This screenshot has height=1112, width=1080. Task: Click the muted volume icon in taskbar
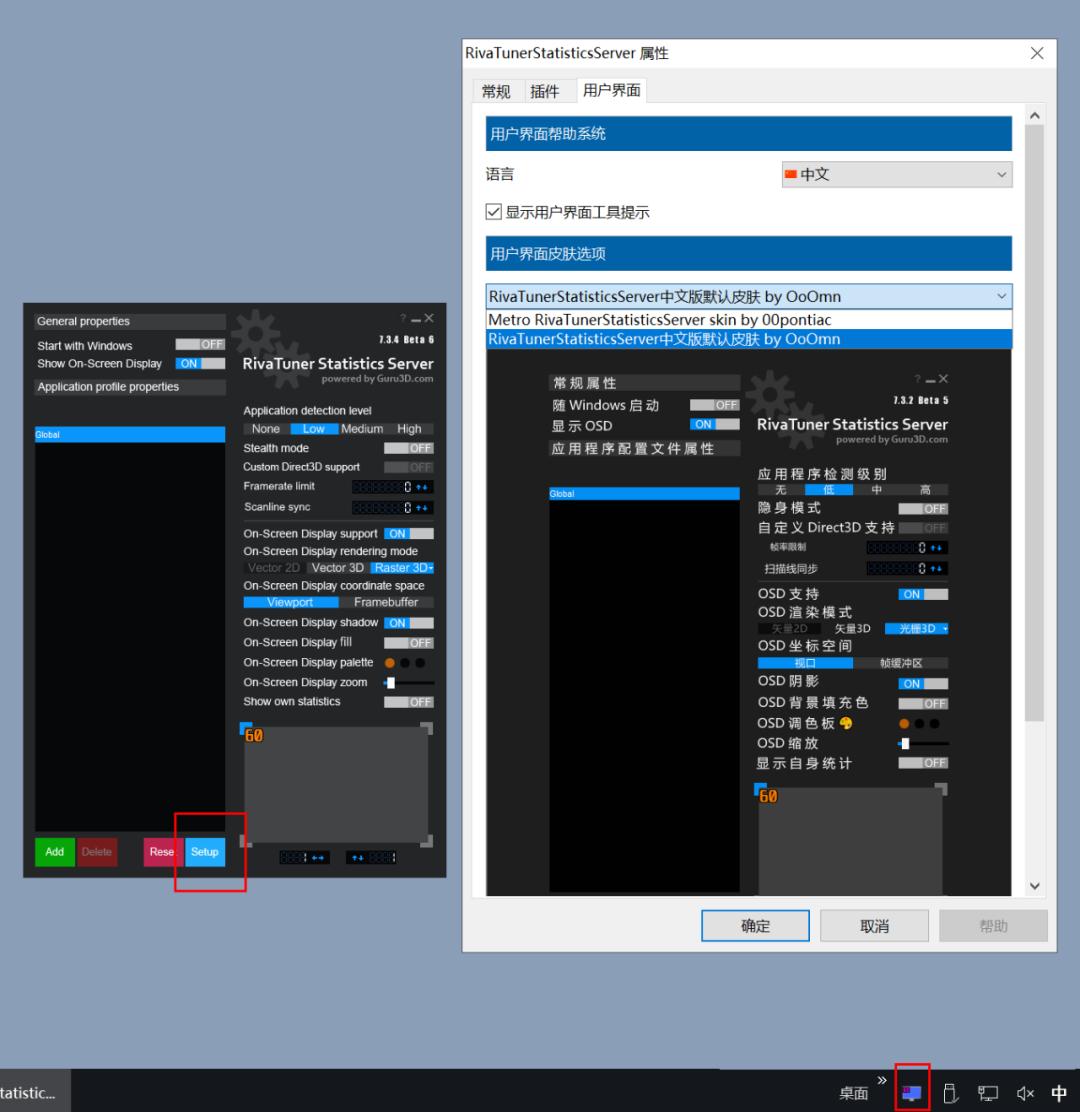[1024, 1093]
